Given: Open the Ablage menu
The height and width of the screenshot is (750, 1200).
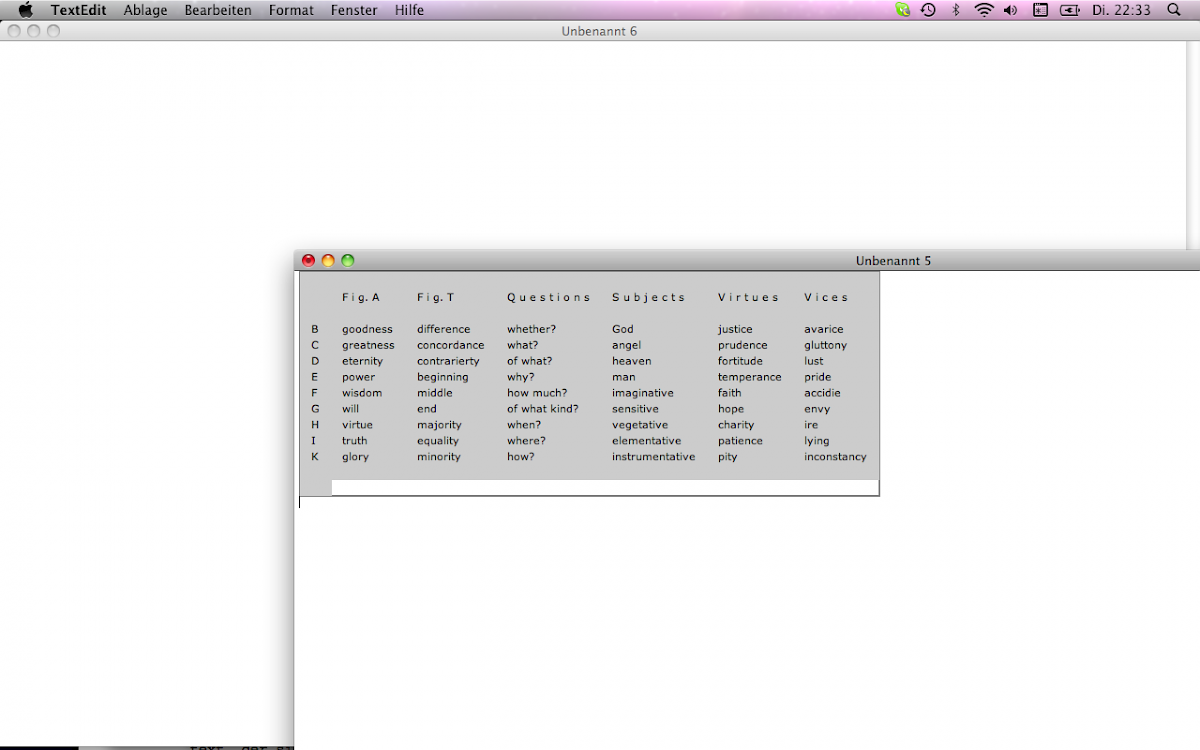Looking at the screenshot, I should click(x=145, y=10).
